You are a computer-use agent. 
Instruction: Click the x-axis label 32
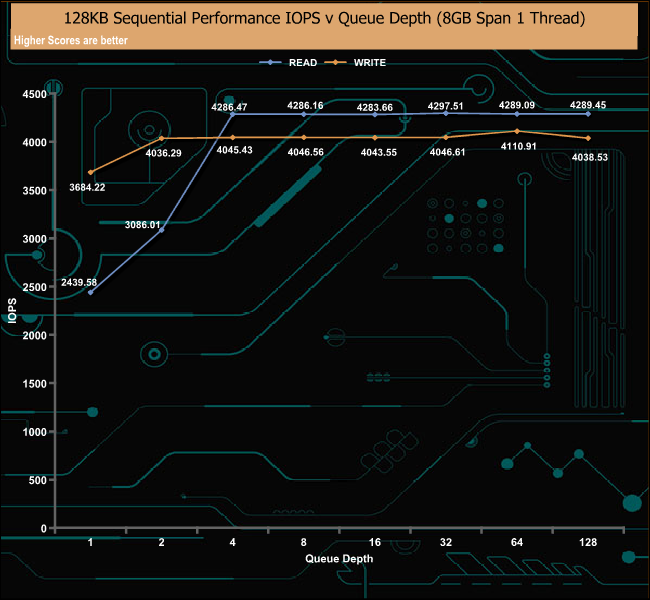pos(446,542)
